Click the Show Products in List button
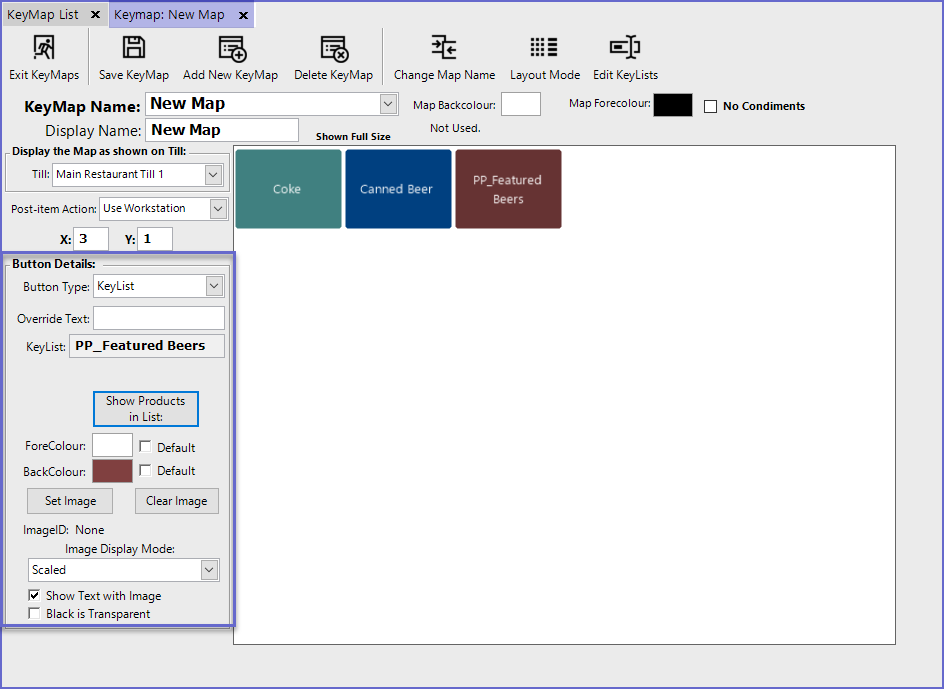This screenshot has height=689, width=944. pyautogui.click(x=146, y=408)
